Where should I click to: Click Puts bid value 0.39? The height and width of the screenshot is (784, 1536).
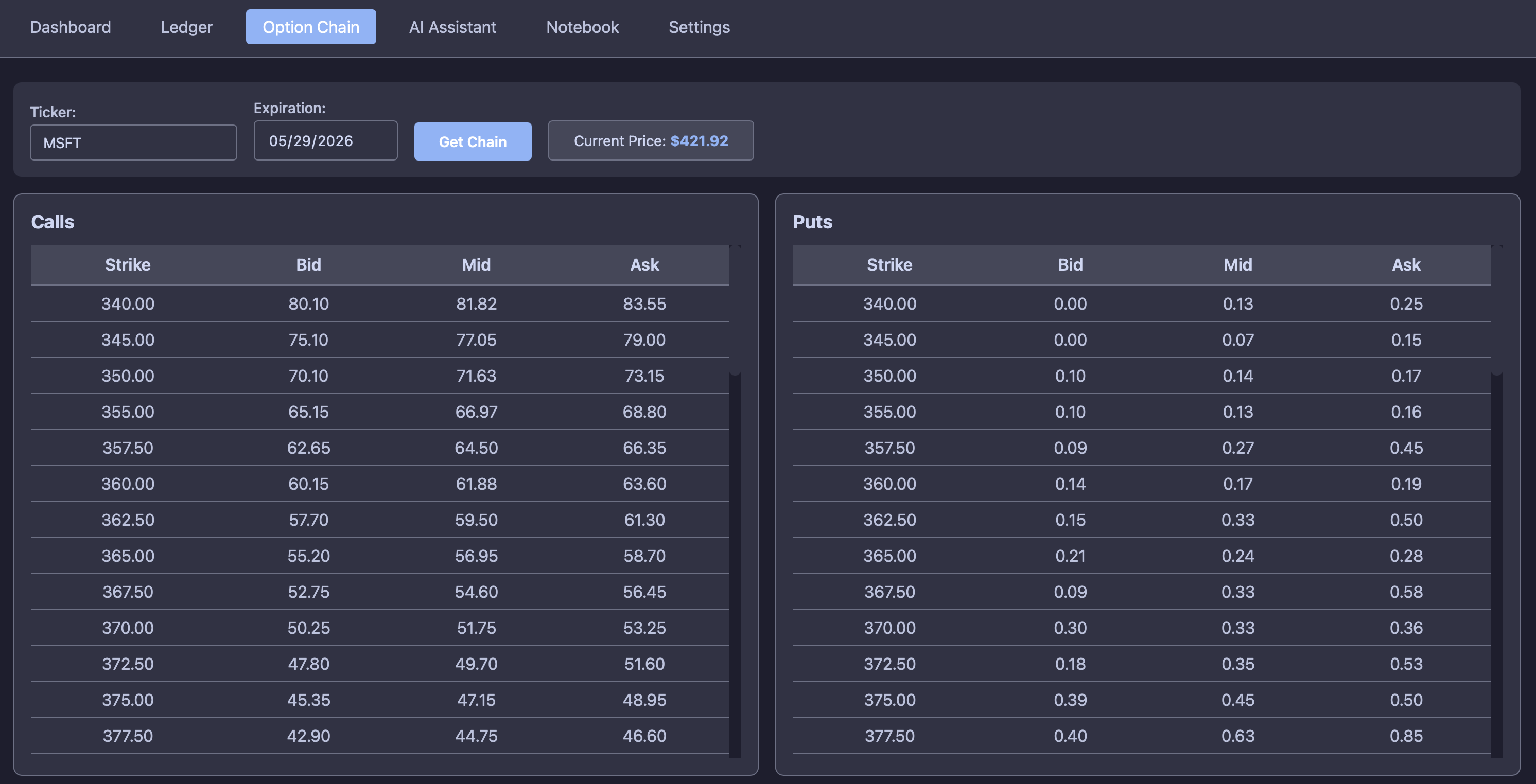tap(1070, 700)
